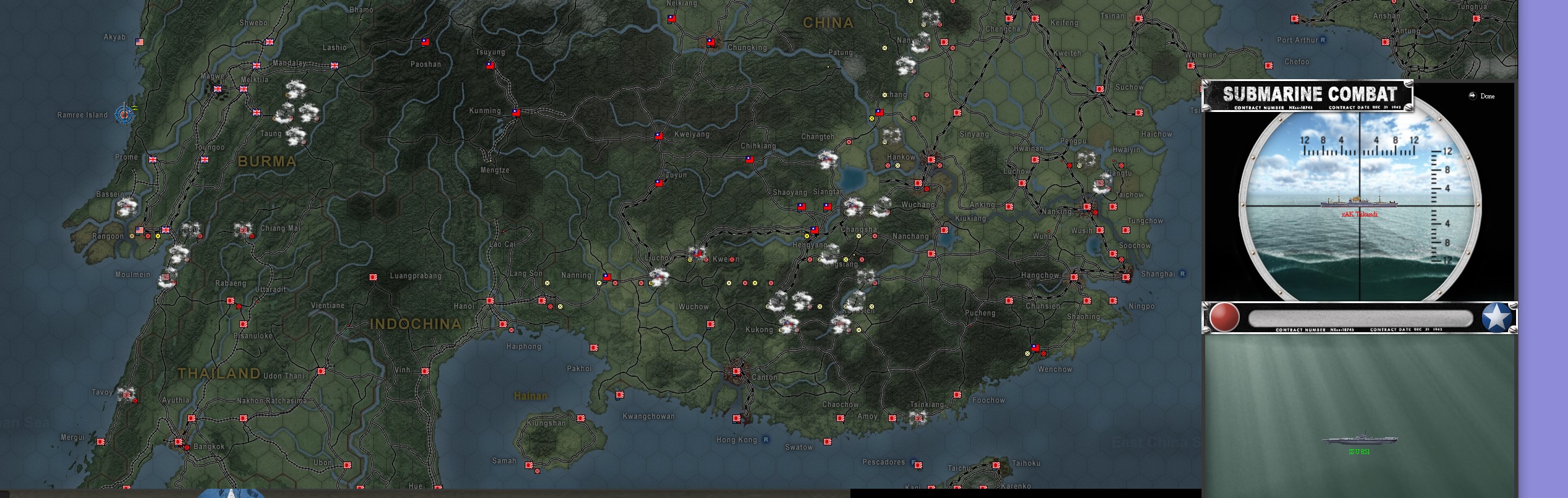Select the Chinese flag base at Kunming
Screen dimensions: 1568x498
tap(516, 113)
